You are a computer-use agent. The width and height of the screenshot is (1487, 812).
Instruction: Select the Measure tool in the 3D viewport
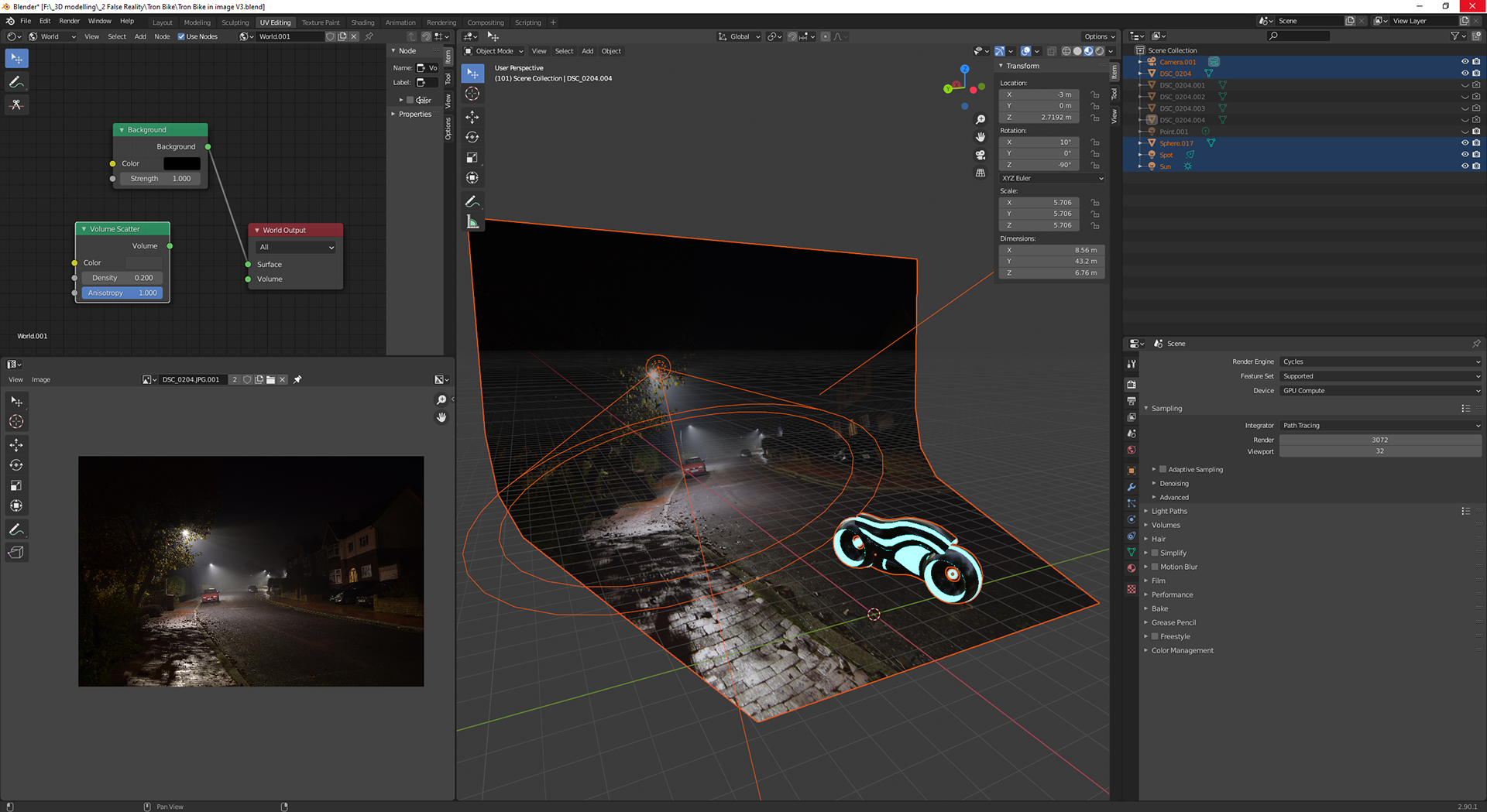(x=472, y=222)
